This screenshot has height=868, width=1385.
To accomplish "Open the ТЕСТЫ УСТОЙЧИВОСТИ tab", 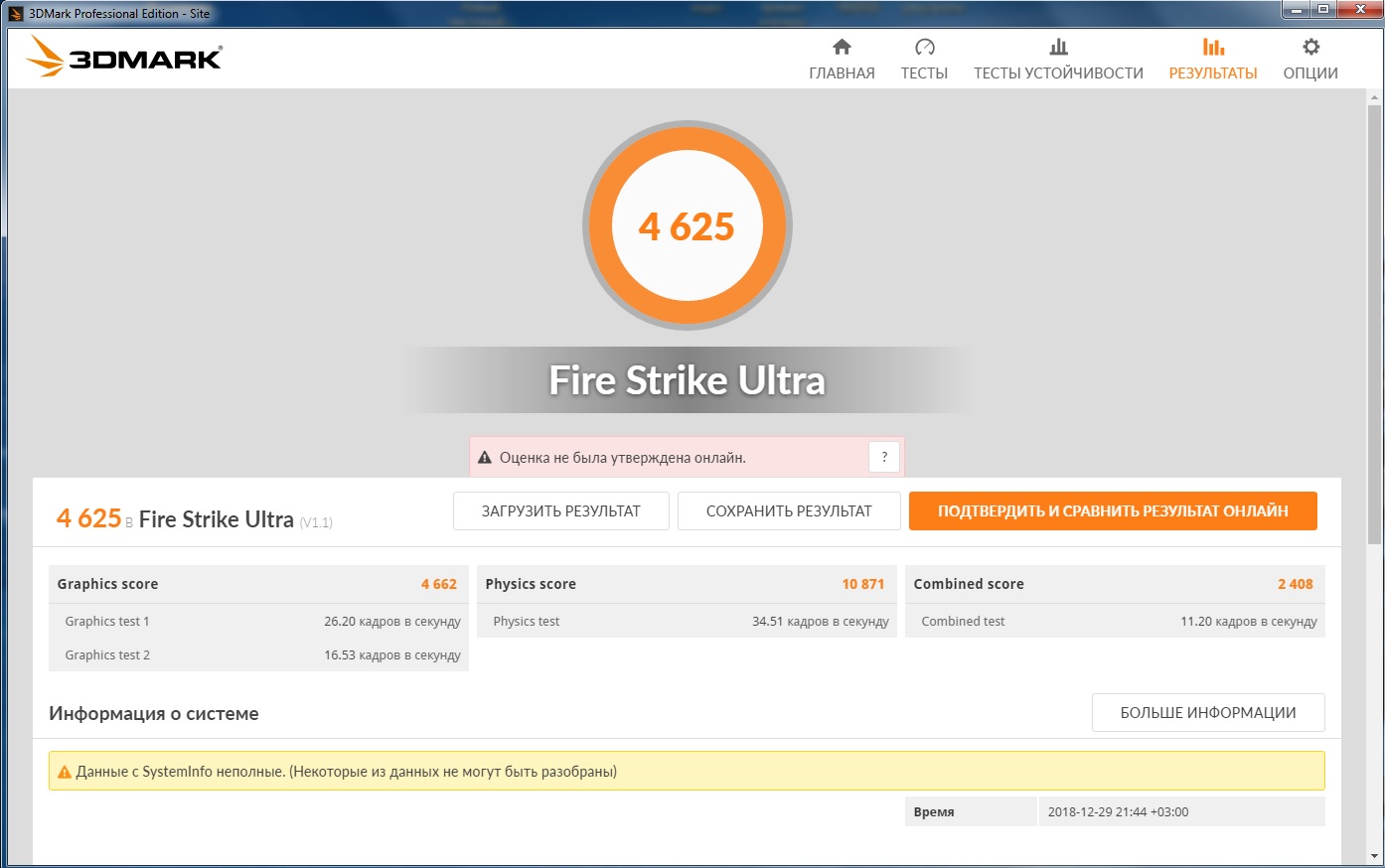I will point(1058,73).
